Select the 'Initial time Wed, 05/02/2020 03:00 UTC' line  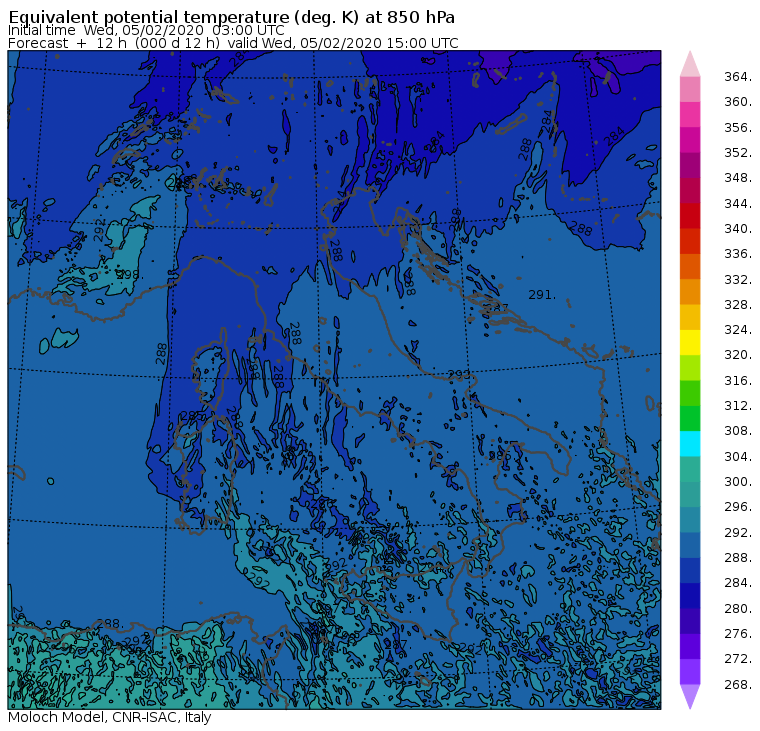coord(146,31)
